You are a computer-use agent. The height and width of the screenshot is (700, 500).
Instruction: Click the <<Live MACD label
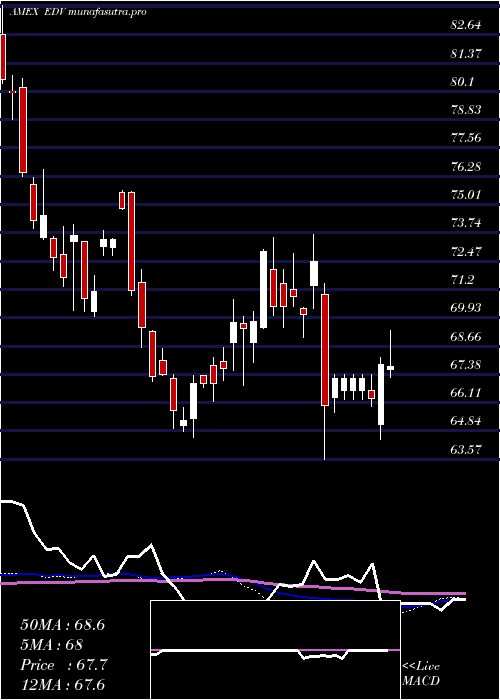(x=421, y=674)
